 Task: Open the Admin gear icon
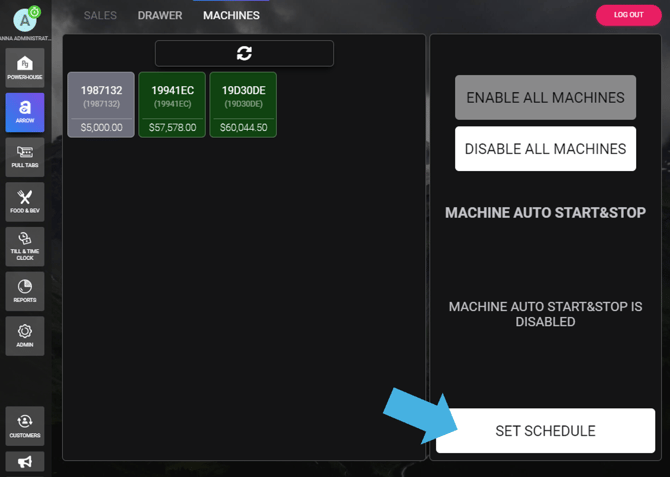pyautogui.click(x=25, y=335)
